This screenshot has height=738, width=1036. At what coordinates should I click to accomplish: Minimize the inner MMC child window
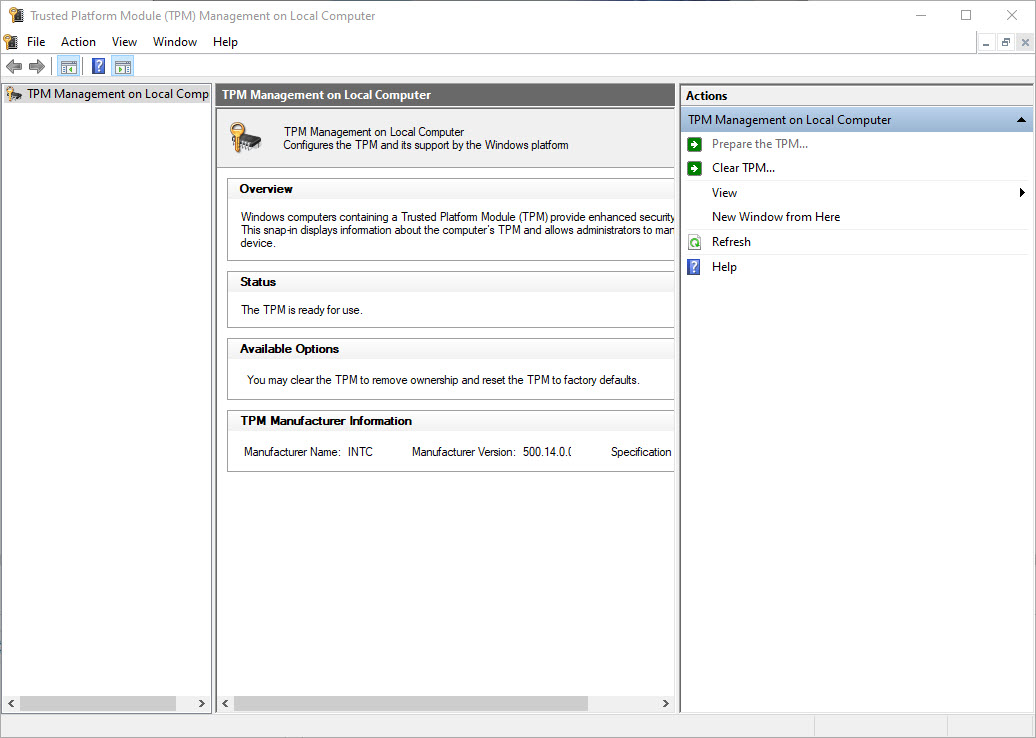tap(986, 43)
